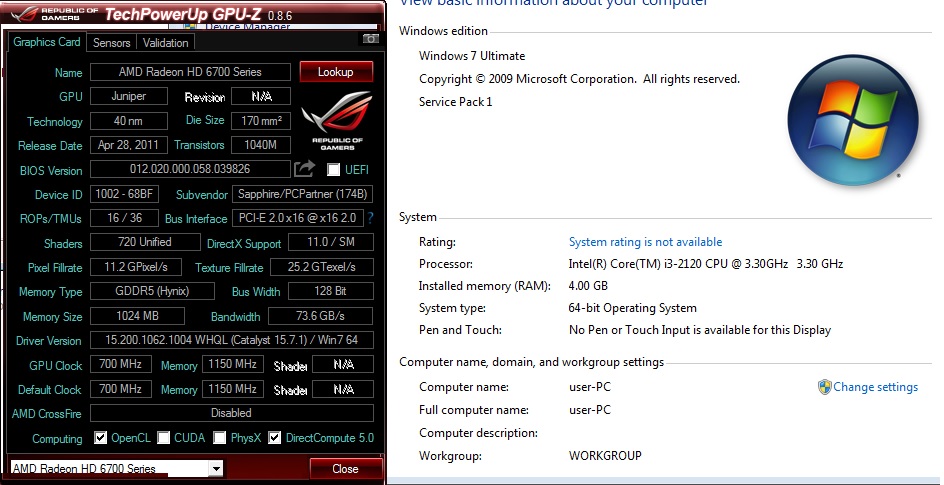This screenshot has height=485, width=944.
Task: Click the Shaders value 720 Unified
Action: 145,242
